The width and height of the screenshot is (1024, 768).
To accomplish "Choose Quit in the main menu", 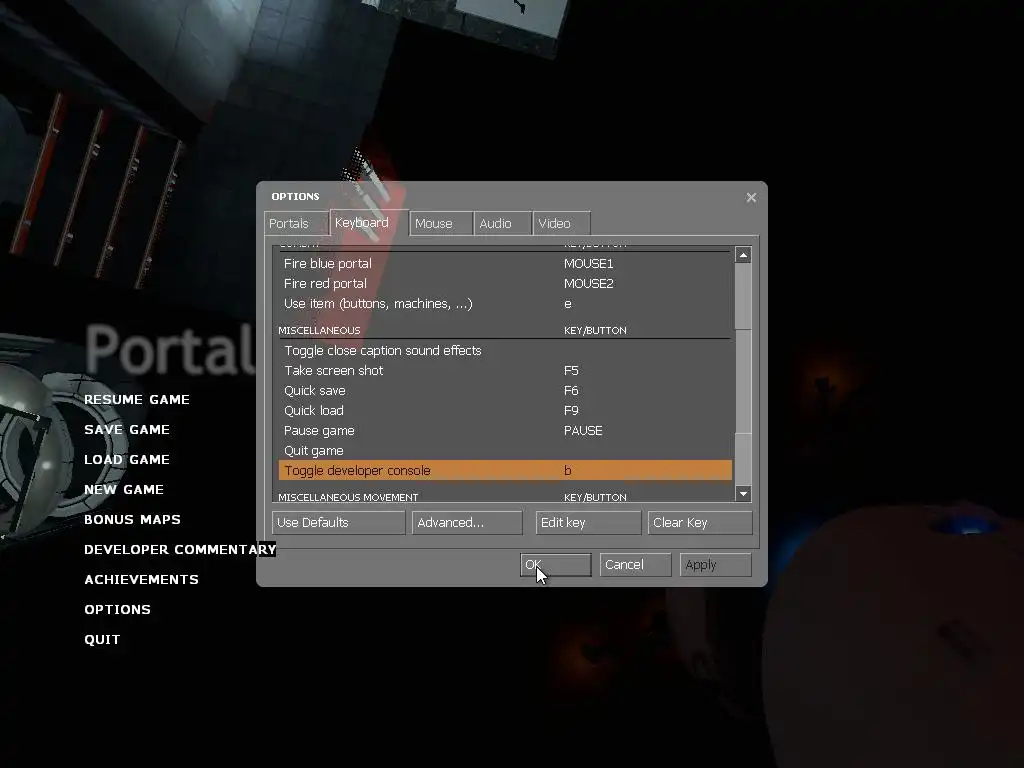I will (x=102, y=640).
